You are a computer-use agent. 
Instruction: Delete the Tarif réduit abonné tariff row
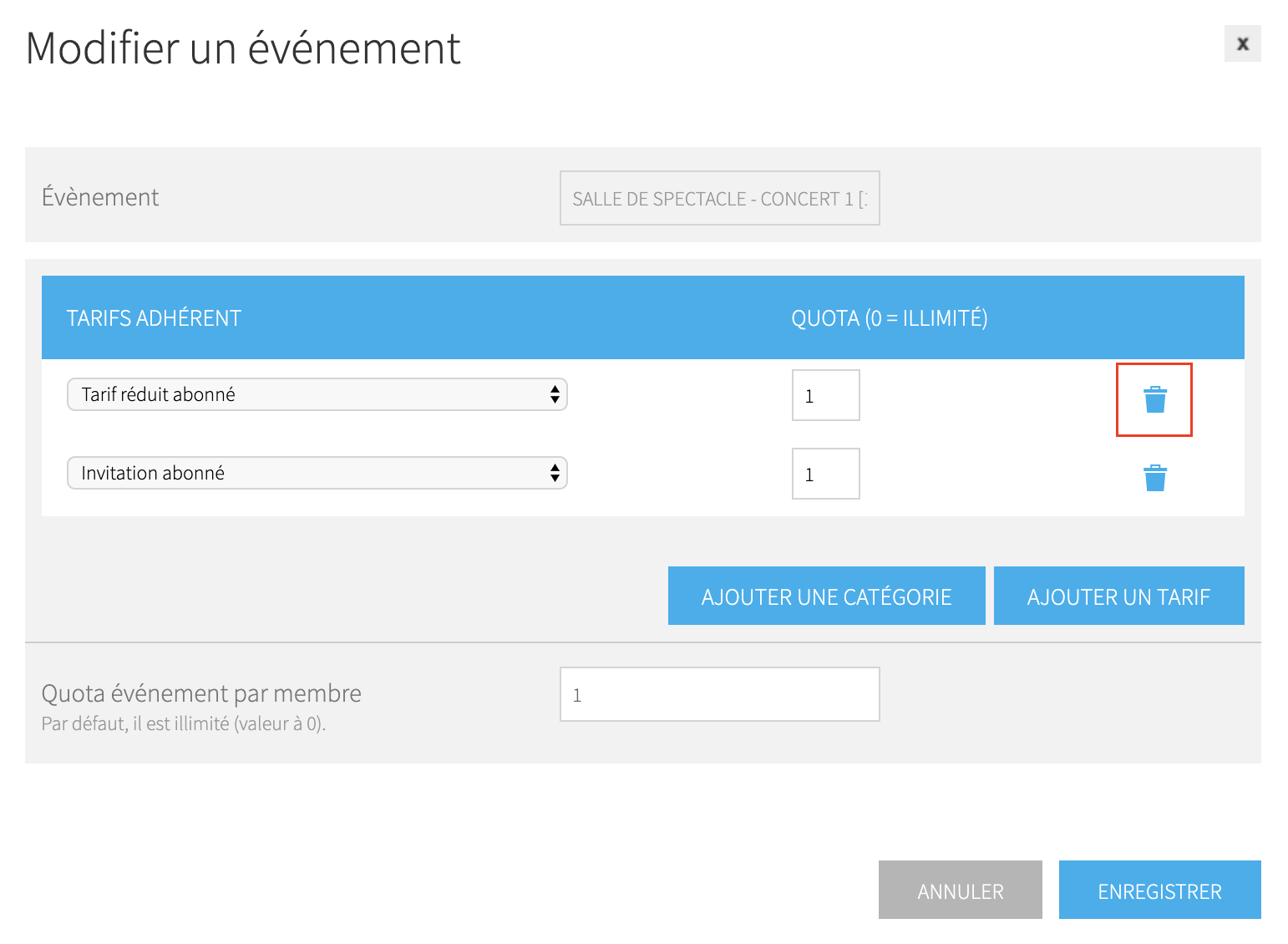coord(1155,400)
